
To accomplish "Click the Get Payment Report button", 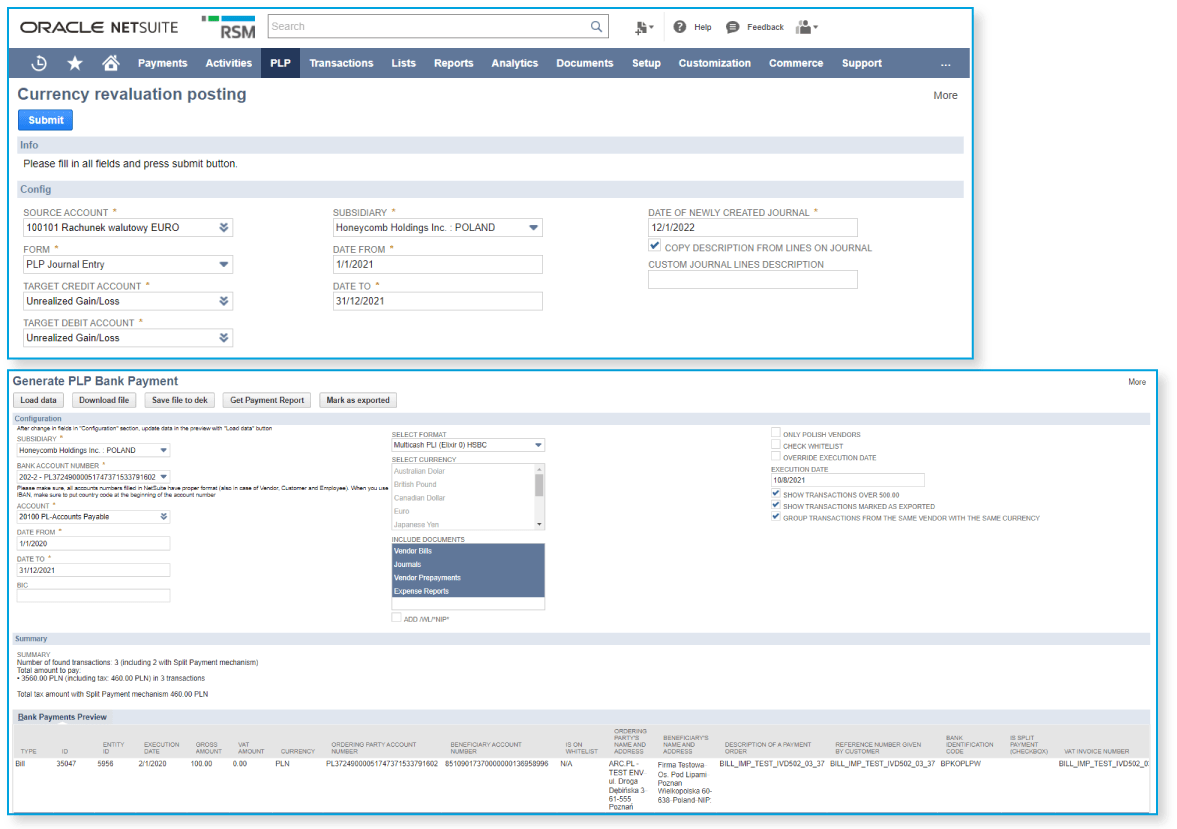I will (266, 400).
